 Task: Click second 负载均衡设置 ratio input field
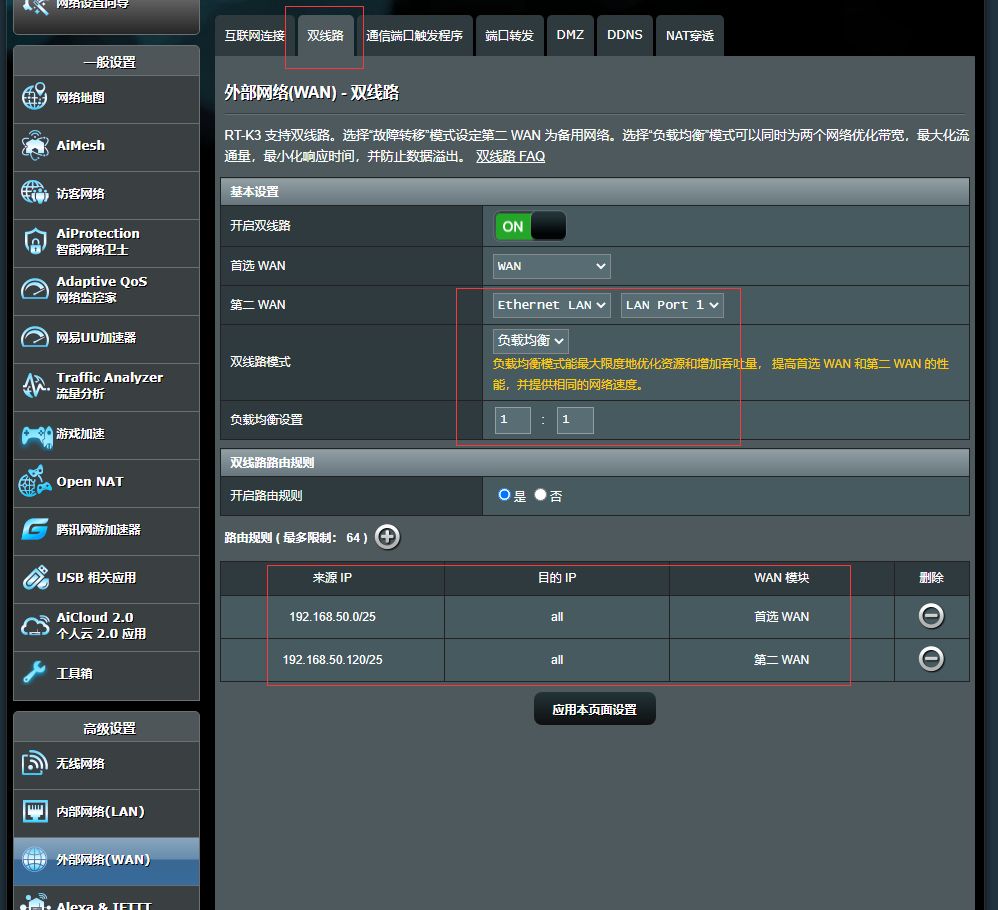point(575,420)
